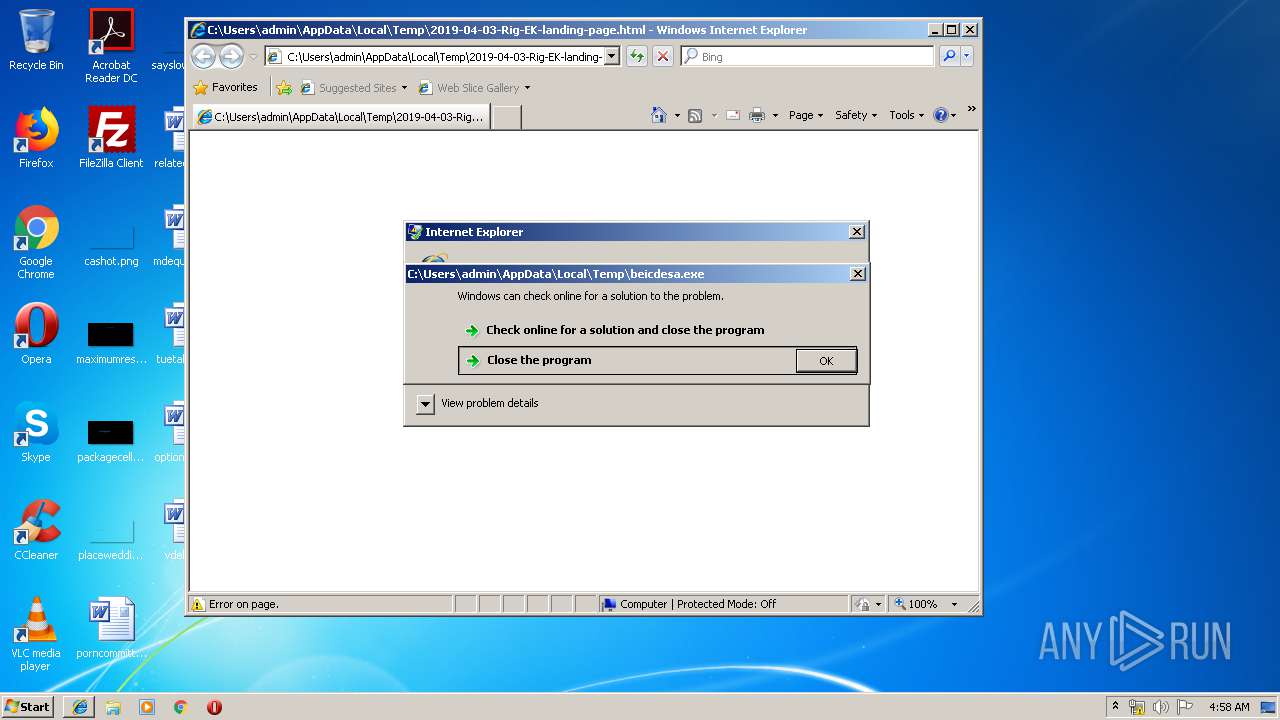Image resolution: width=1280 pixels, height=720 pixels.
Task: Open the Tools menu
Action: [x=907, y=115]
